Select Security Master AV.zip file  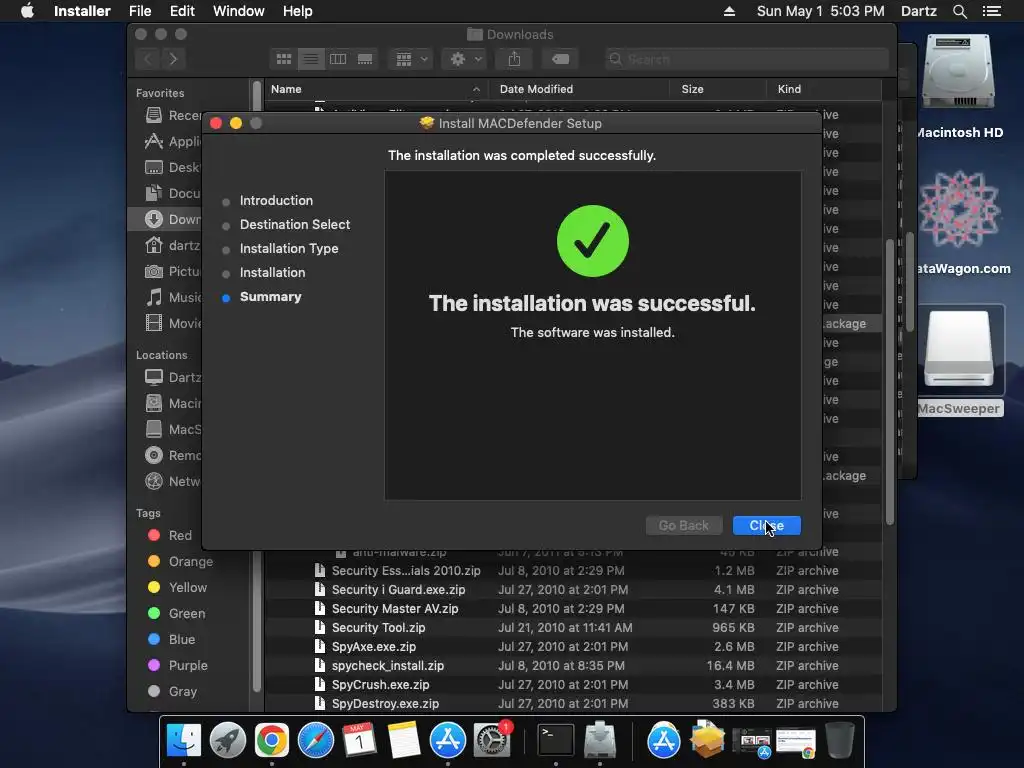click(573, 609)
